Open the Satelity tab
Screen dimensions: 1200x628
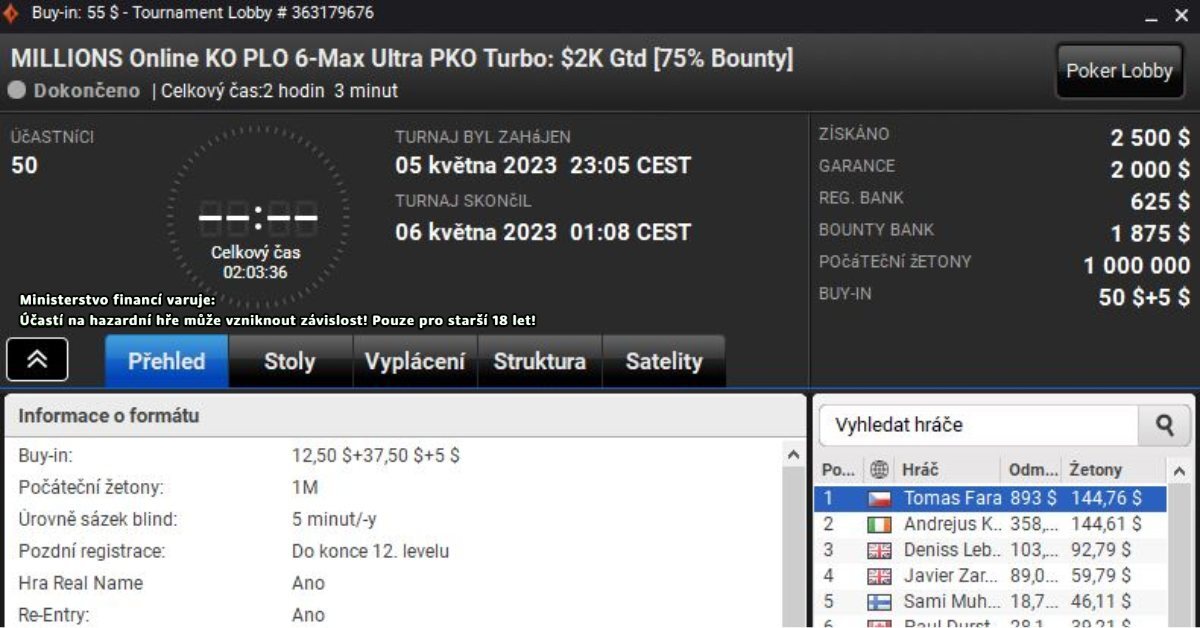point(664,361)
